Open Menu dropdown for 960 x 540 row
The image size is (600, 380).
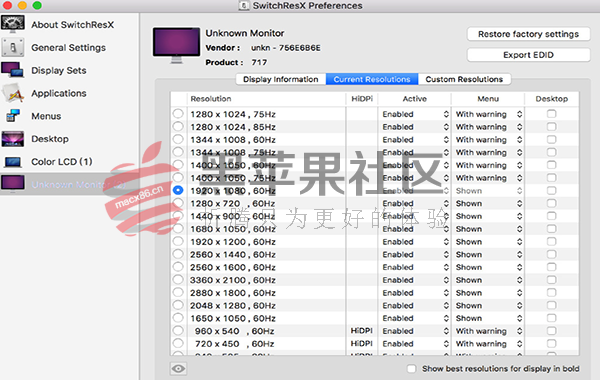[x=488, y=331]
